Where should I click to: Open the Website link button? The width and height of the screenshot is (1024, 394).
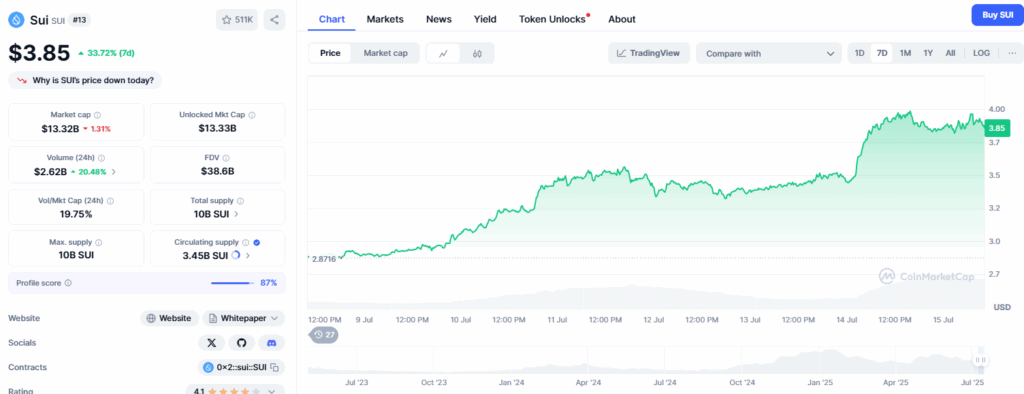click(x=170, y=318)
